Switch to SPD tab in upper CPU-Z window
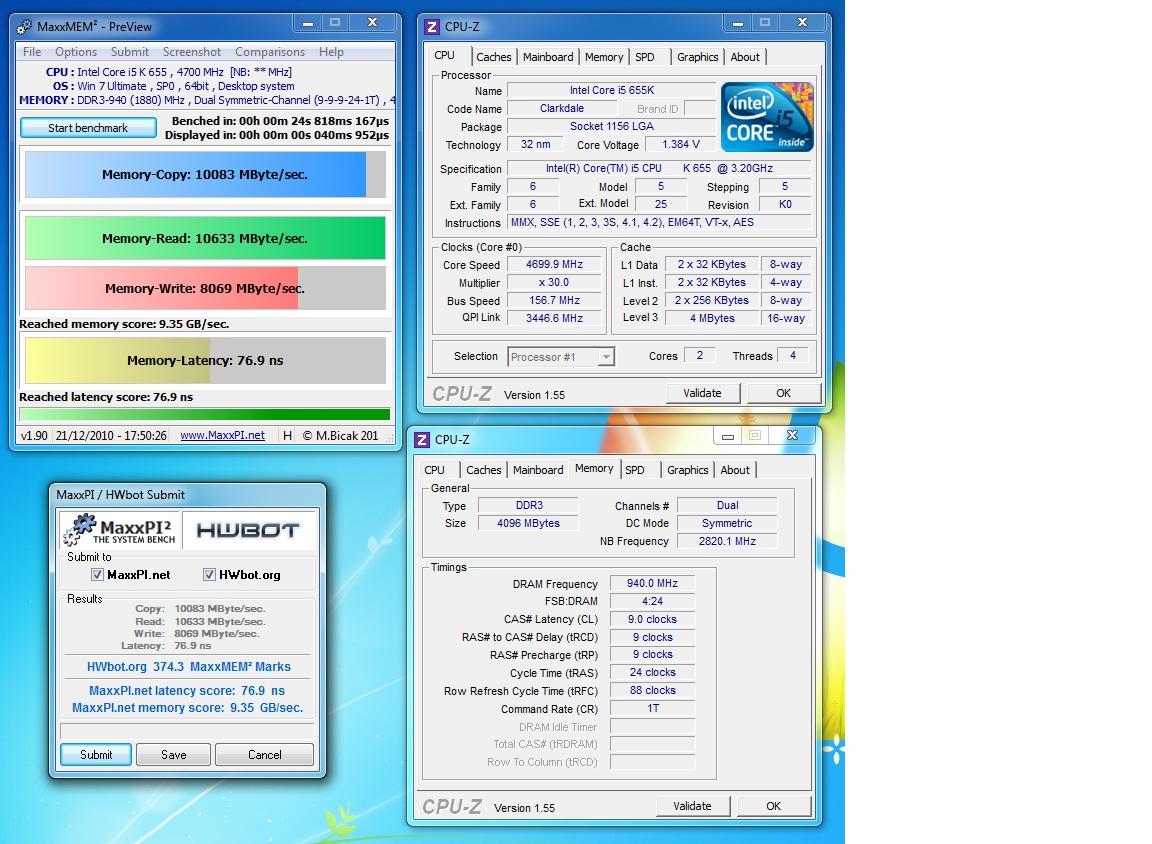This screenshot has width=1152, height=844. [645, 57]
